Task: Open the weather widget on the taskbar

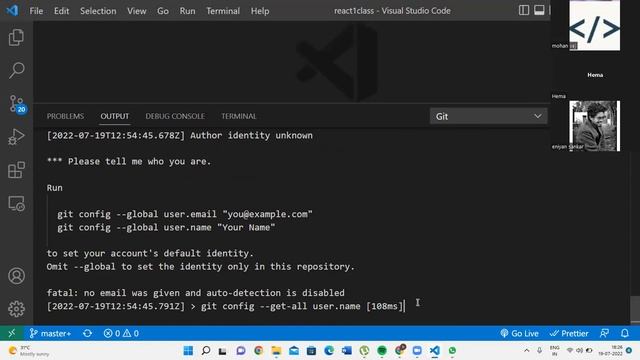Action: 29,351
